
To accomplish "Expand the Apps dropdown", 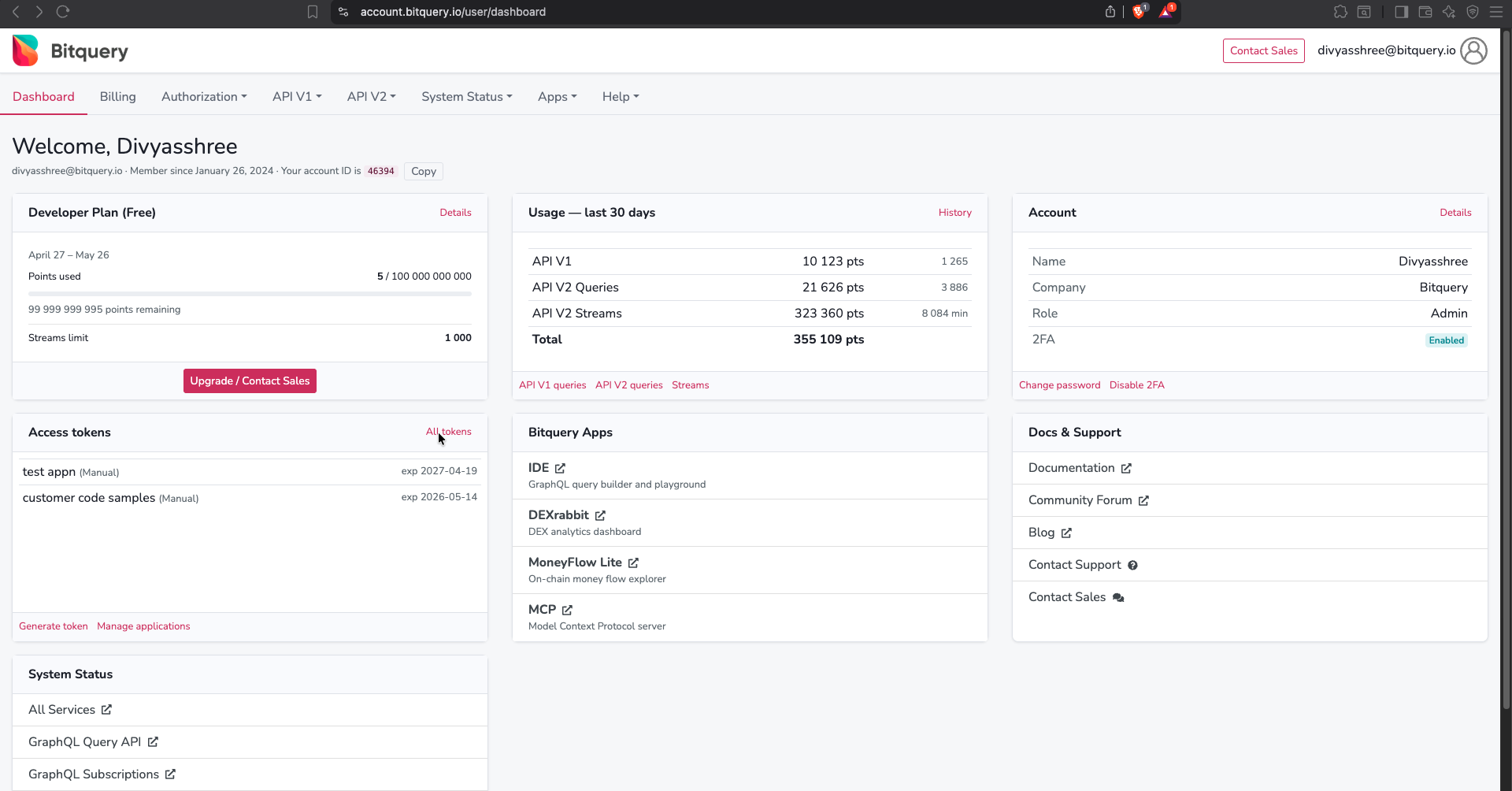I will coord(557,96).
